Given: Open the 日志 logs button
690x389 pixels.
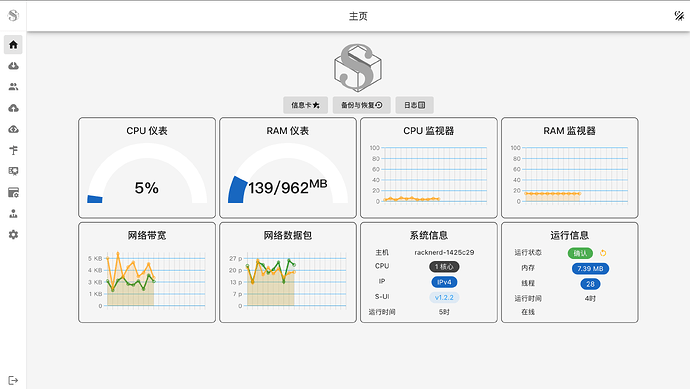Looking at the screenshot, I should coord(415,105).
